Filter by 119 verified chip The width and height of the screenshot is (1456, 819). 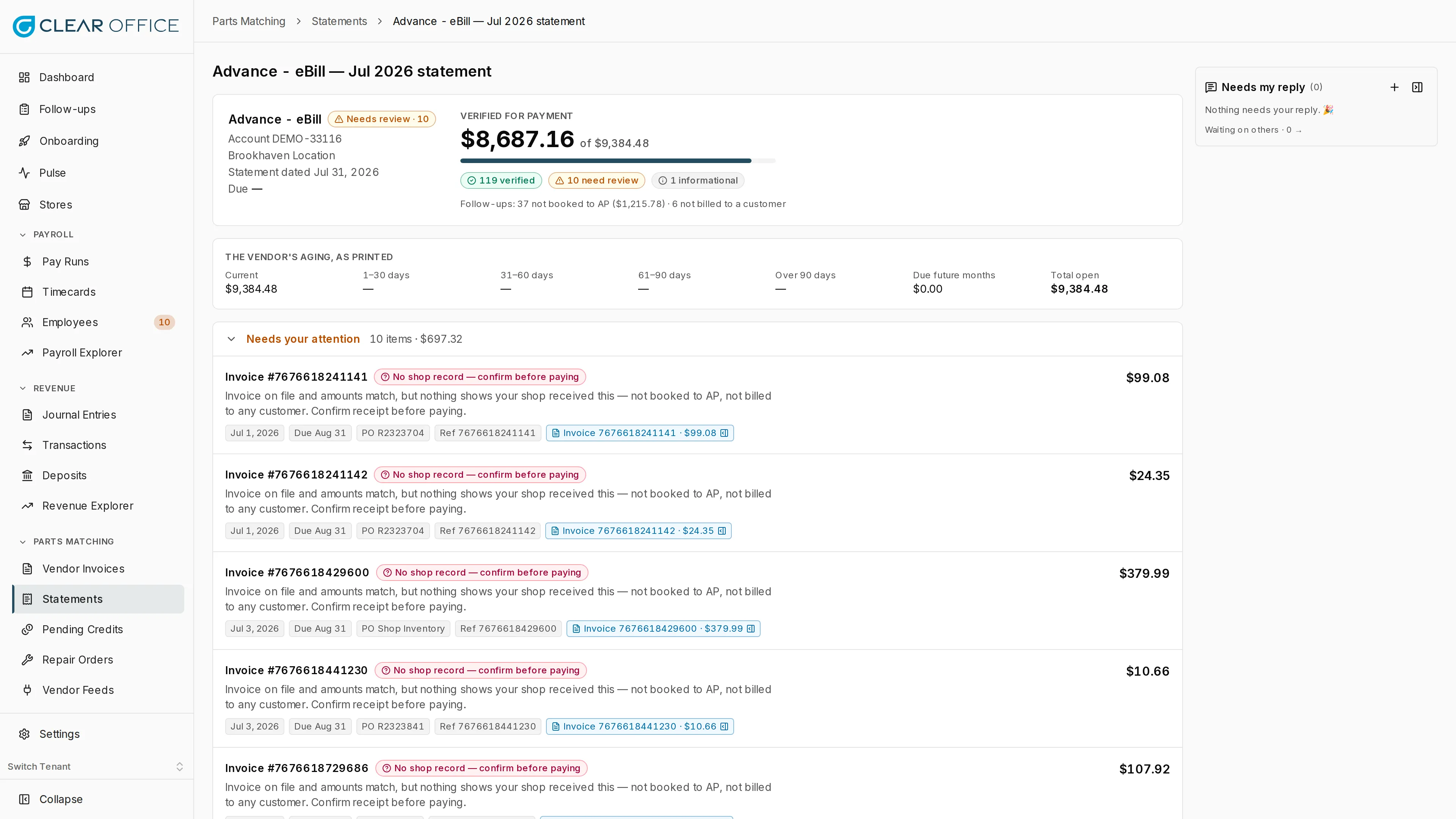point(501,180)
